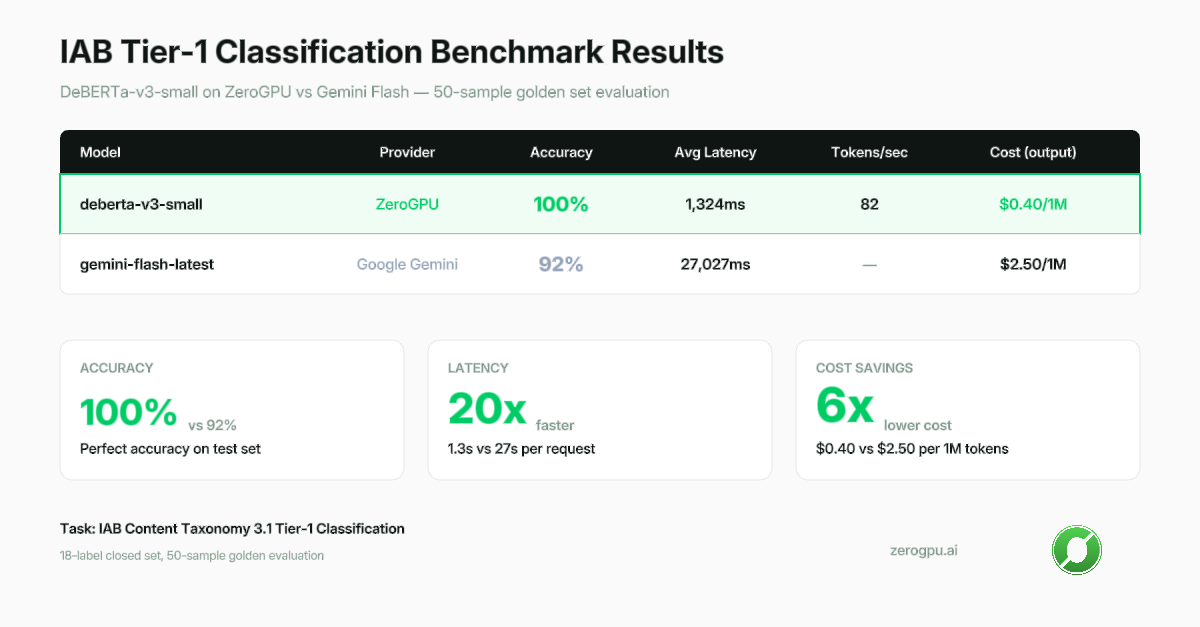1200x627 pixels.
Task: Click the $0.40/1M cost value
Action: click(1033, 204)
